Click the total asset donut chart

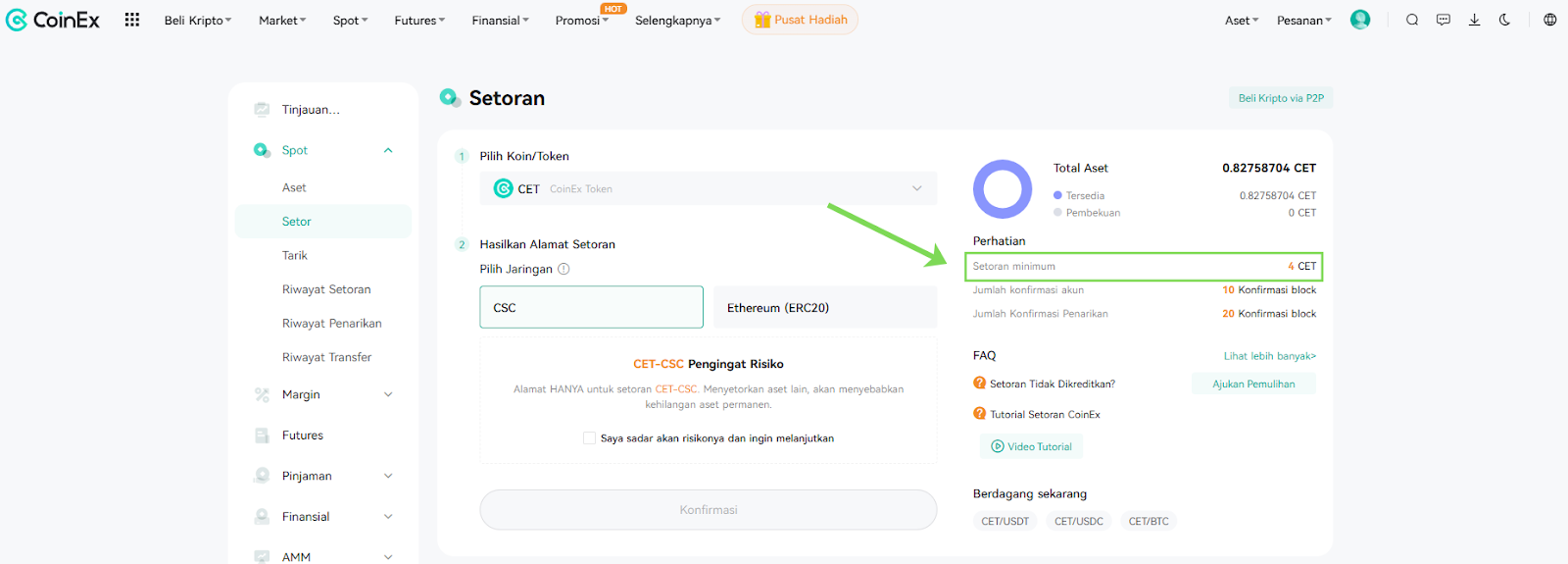(x=1003, y=189)
